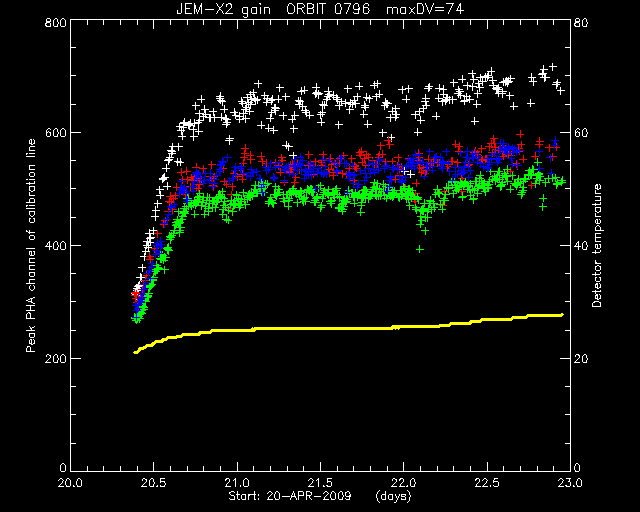This screenshot has height=512, width=640.
Task: Click the right axis label 80
Action: tap(581, 22)
